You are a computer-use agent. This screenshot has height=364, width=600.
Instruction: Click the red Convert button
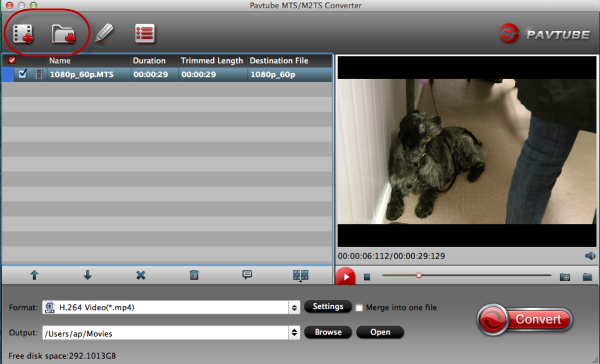tap(525, 320)
